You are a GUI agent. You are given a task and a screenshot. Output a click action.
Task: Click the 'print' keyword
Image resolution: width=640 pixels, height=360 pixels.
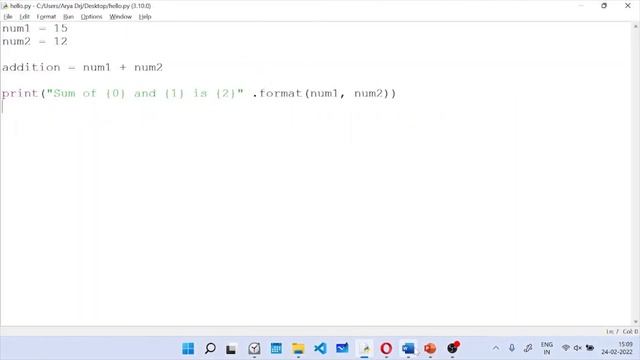tap(20, 94)
